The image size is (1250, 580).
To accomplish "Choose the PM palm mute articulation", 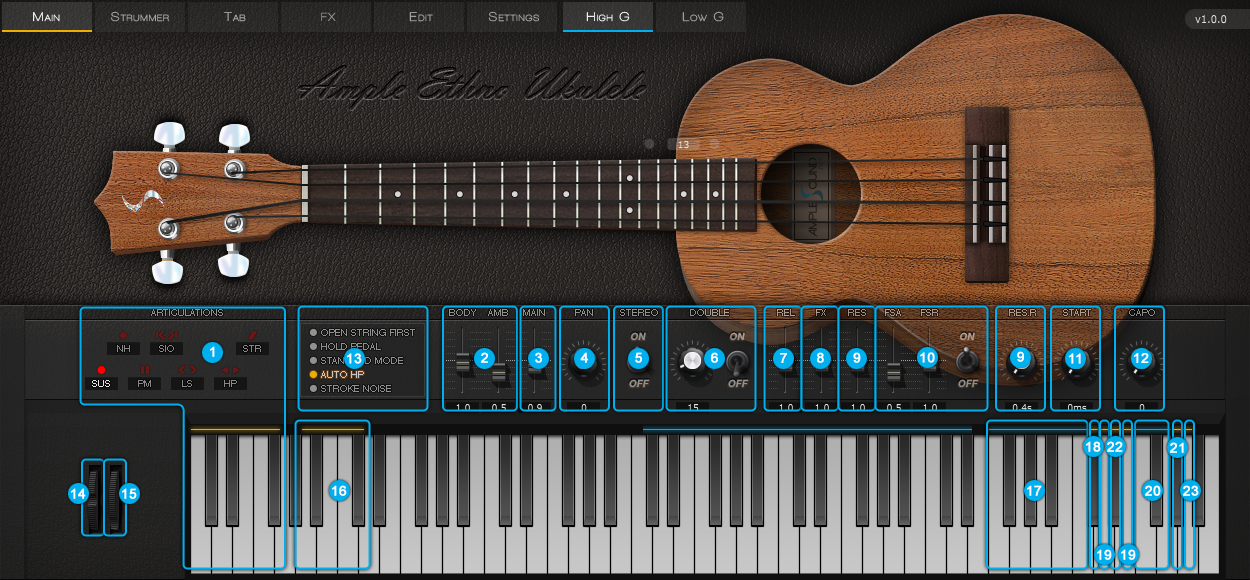I will click(144, 383).
